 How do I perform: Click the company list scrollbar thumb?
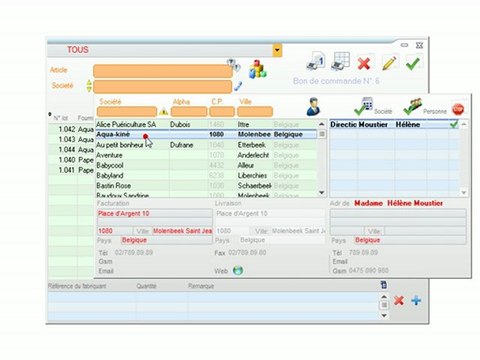pyautogui.click(x=322, y=134)
